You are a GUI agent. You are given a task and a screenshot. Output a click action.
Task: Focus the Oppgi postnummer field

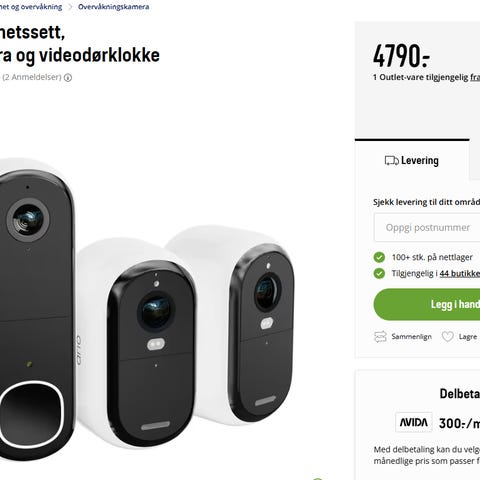[x=427, y=228]
